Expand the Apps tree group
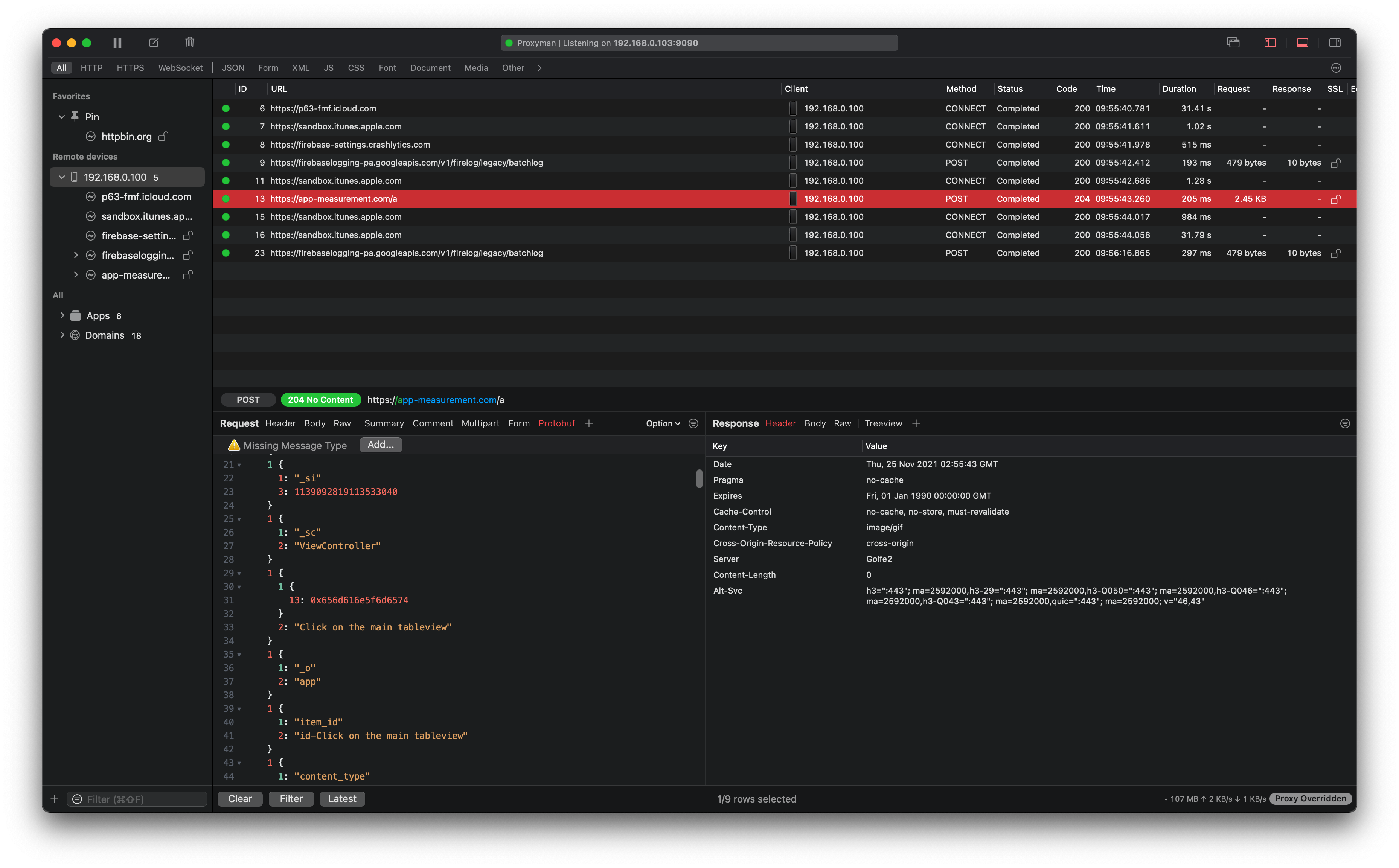The height and width of the screenshot is (868, 1399). 62,315
